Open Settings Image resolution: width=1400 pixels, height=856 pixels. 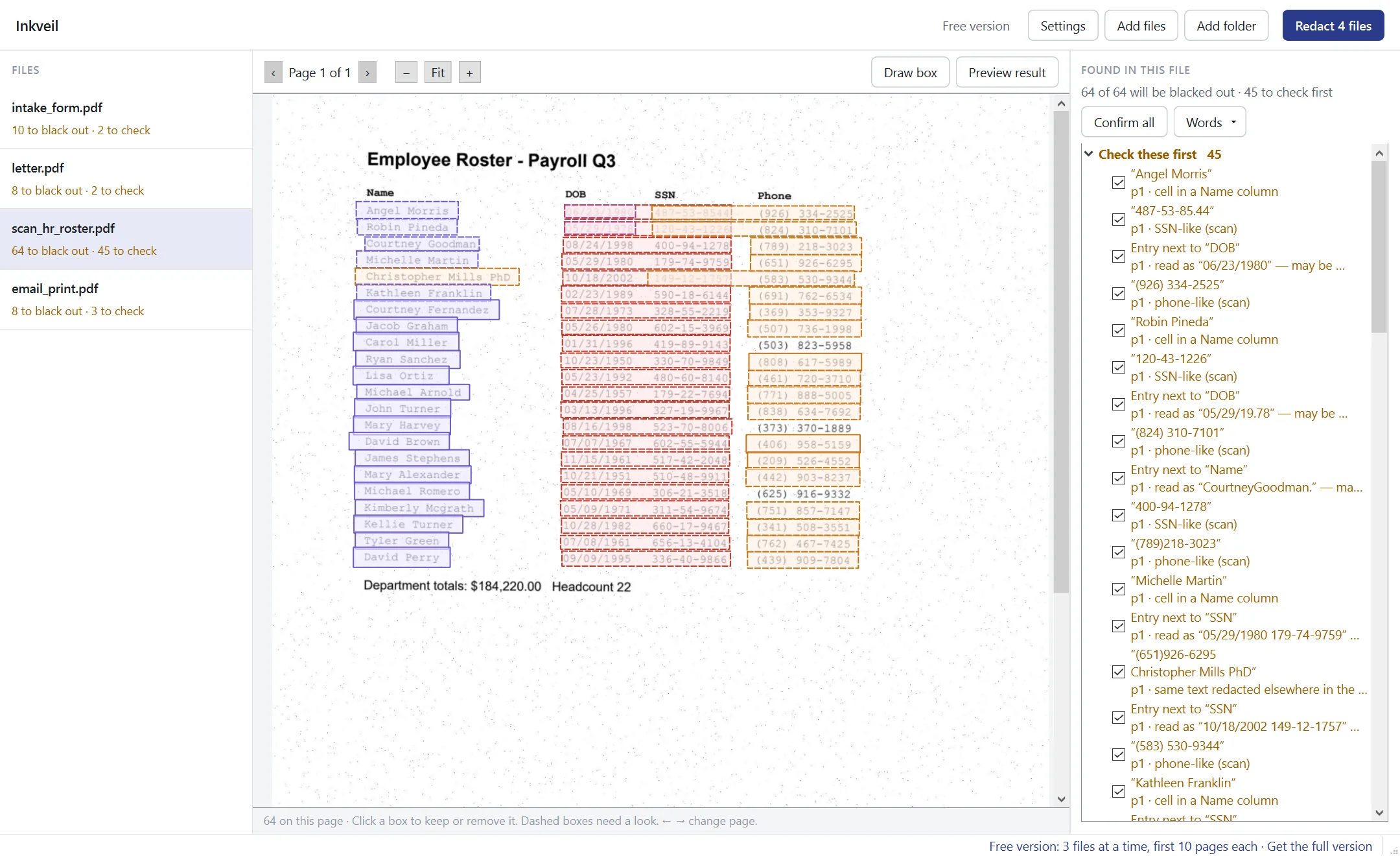[x=1063, y=26]
